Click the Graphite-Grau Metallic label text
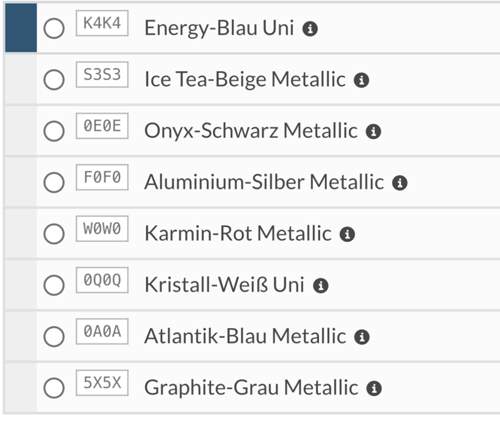500x427 pixels. point(251,388)
